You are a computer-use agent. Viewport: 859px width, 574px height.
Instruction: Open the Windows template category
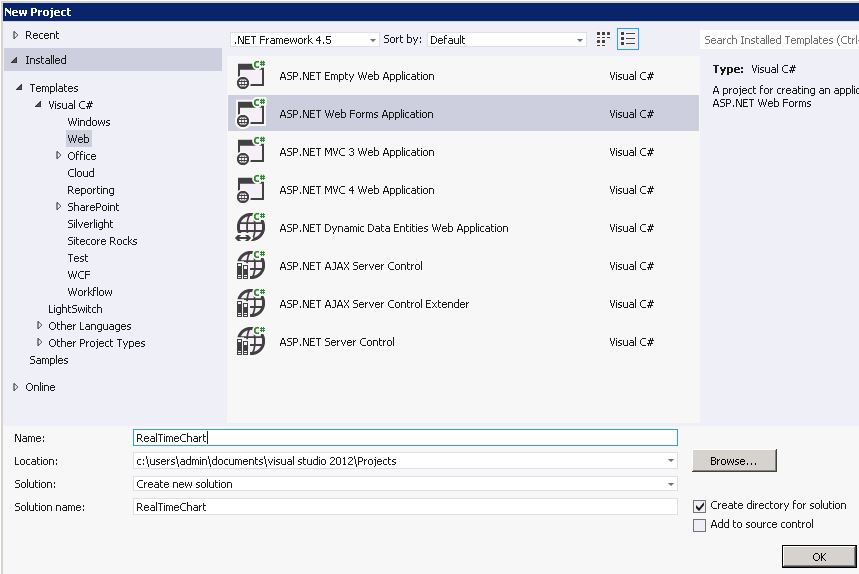pos(89,122)
